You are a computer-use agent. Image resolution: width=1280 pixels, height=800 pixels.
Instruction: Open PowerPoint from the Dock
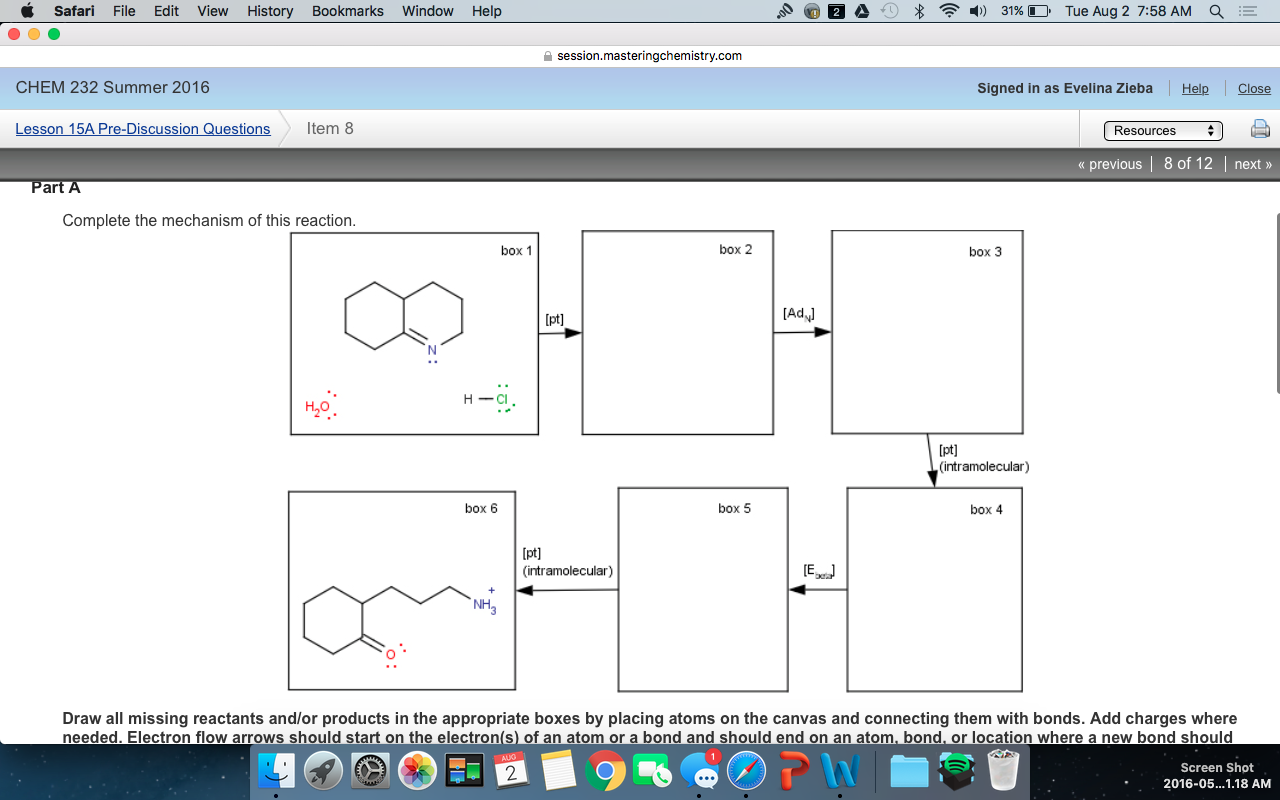[794, 771]
